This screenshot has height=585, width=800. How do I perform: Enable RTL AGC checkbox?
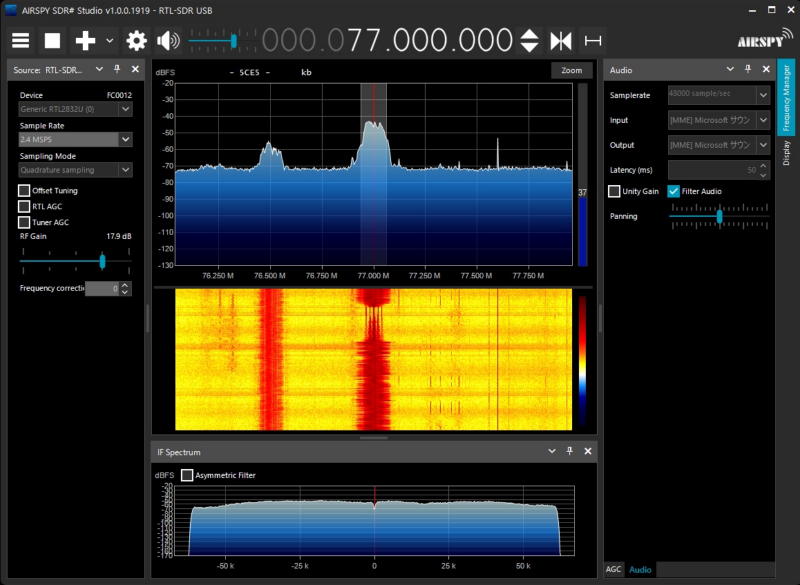[24, 206]
